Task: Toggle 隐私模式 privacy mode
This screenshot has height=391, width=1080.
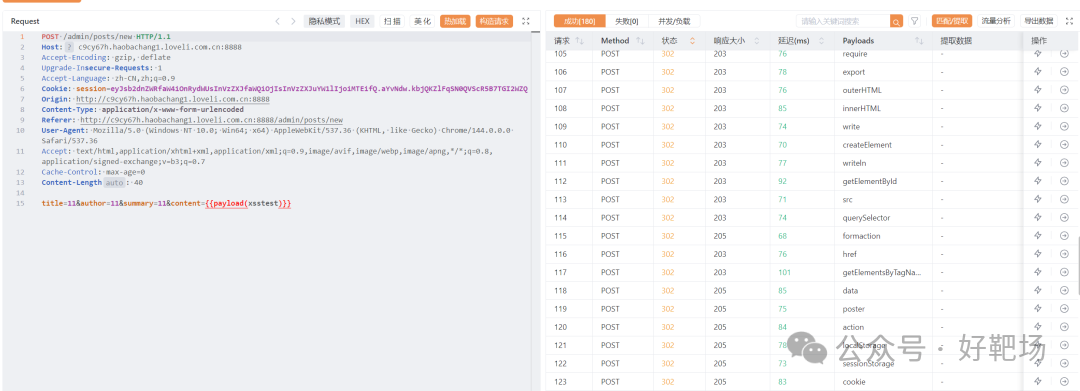Action: point(324,21)
